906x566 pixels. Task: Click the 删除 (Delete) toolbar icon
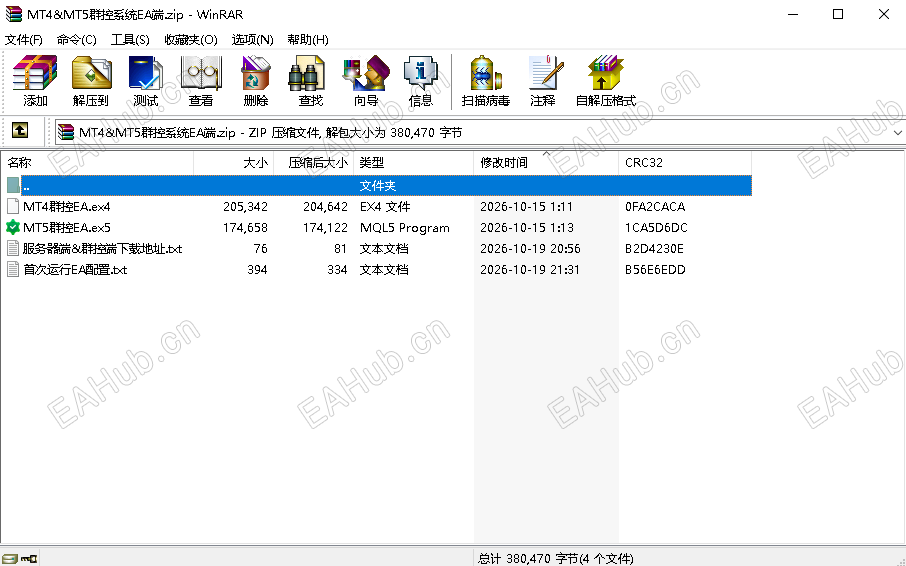tap(255, 73)
